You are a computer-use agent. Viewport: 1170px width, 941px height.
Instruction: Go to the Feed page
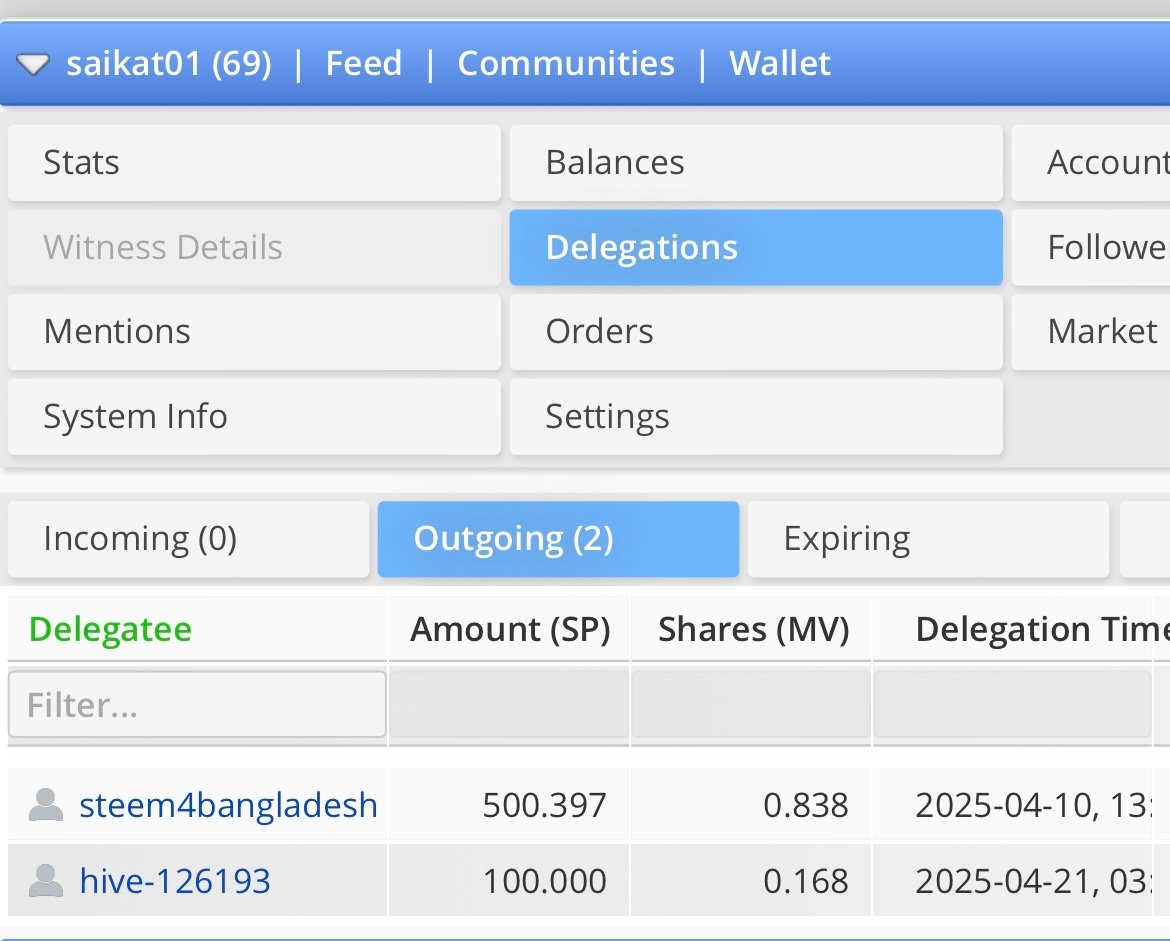pos(363,63)
